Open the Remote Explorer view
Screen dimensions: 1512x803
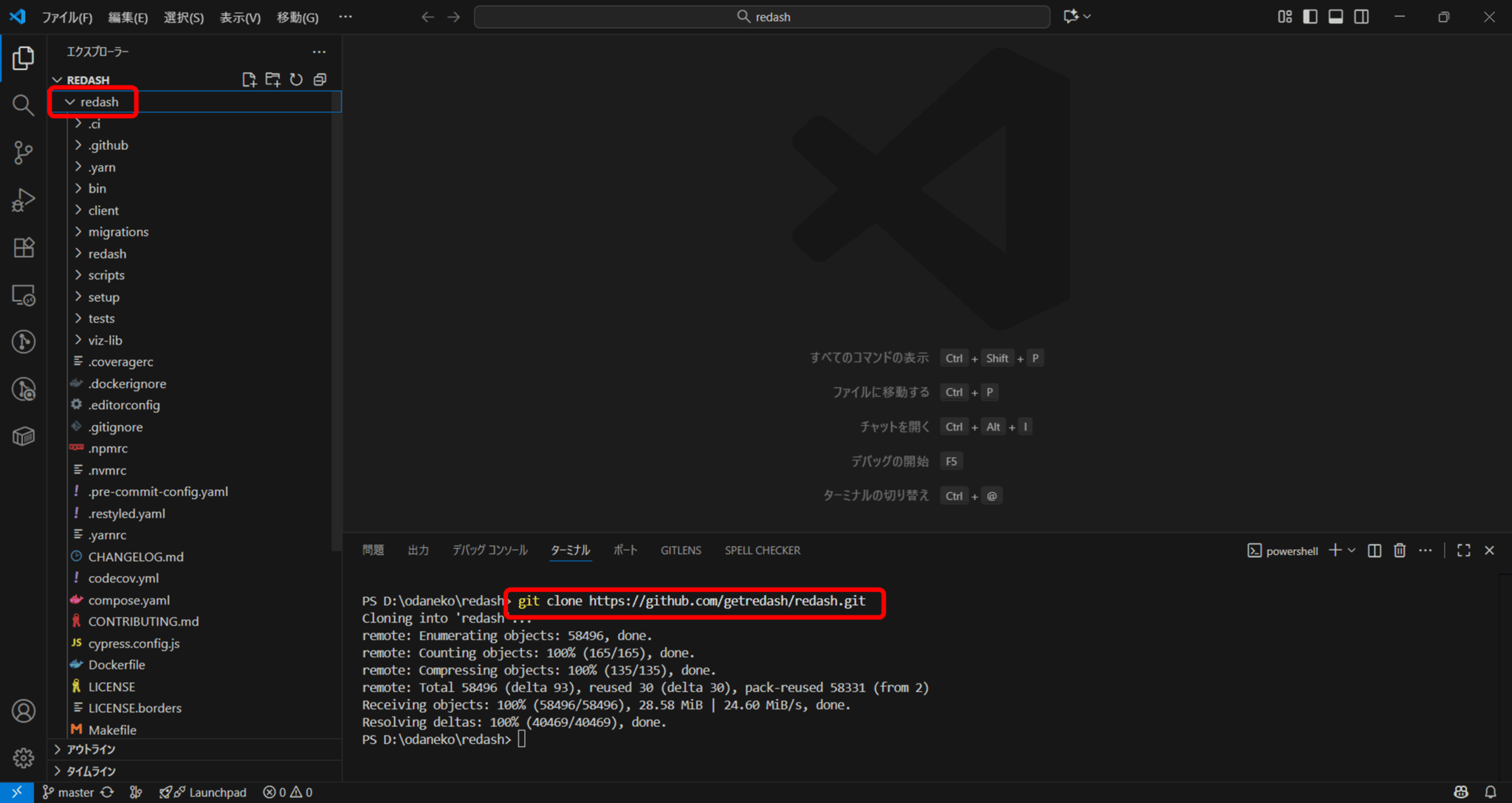pos(23,295)
